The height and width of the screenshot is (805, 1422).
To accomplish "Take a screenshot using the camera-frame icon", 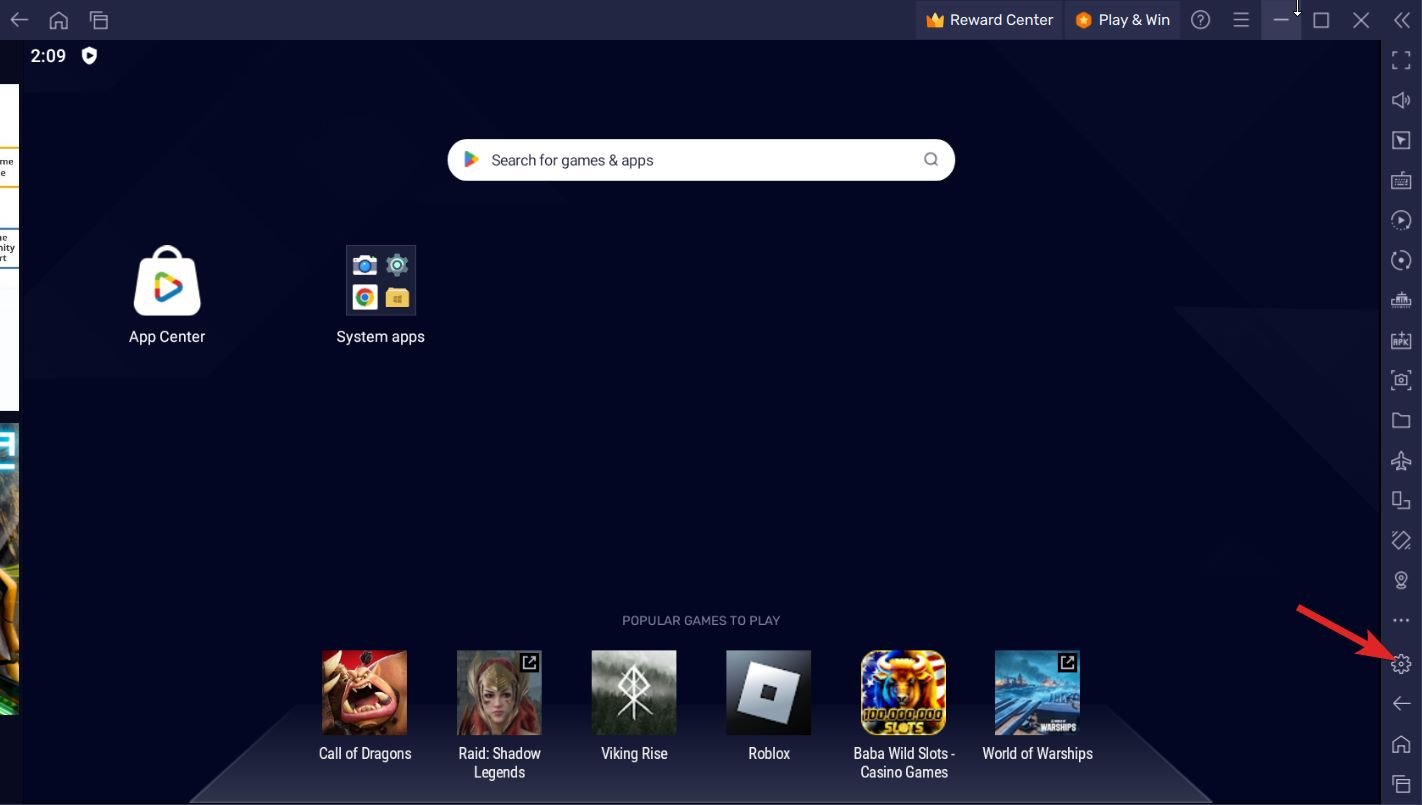I will (x=1401, y=380).
